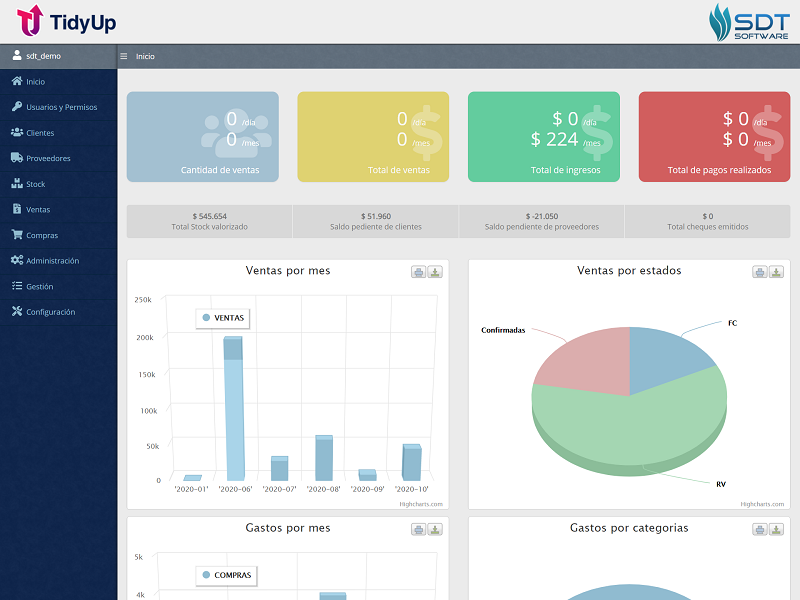The height and width of the screenshot is (600, 800).
Task: Open the Cantidad de ventas card
Action: coord(203,137)
